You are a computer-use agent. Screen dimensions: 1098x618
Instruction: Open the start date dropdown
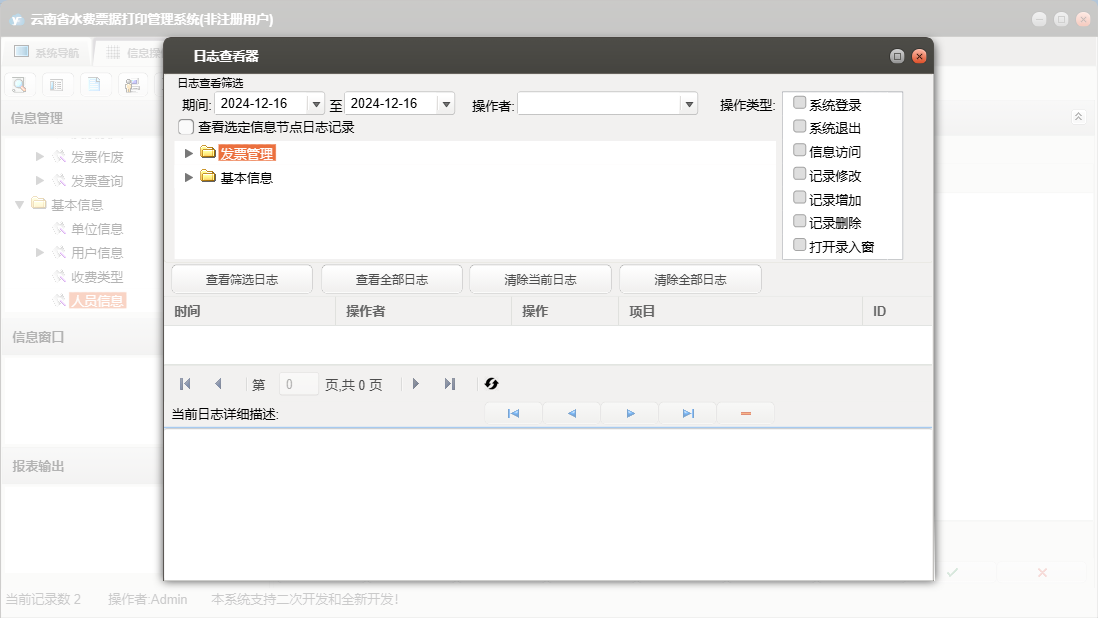(x=316, y=104)
